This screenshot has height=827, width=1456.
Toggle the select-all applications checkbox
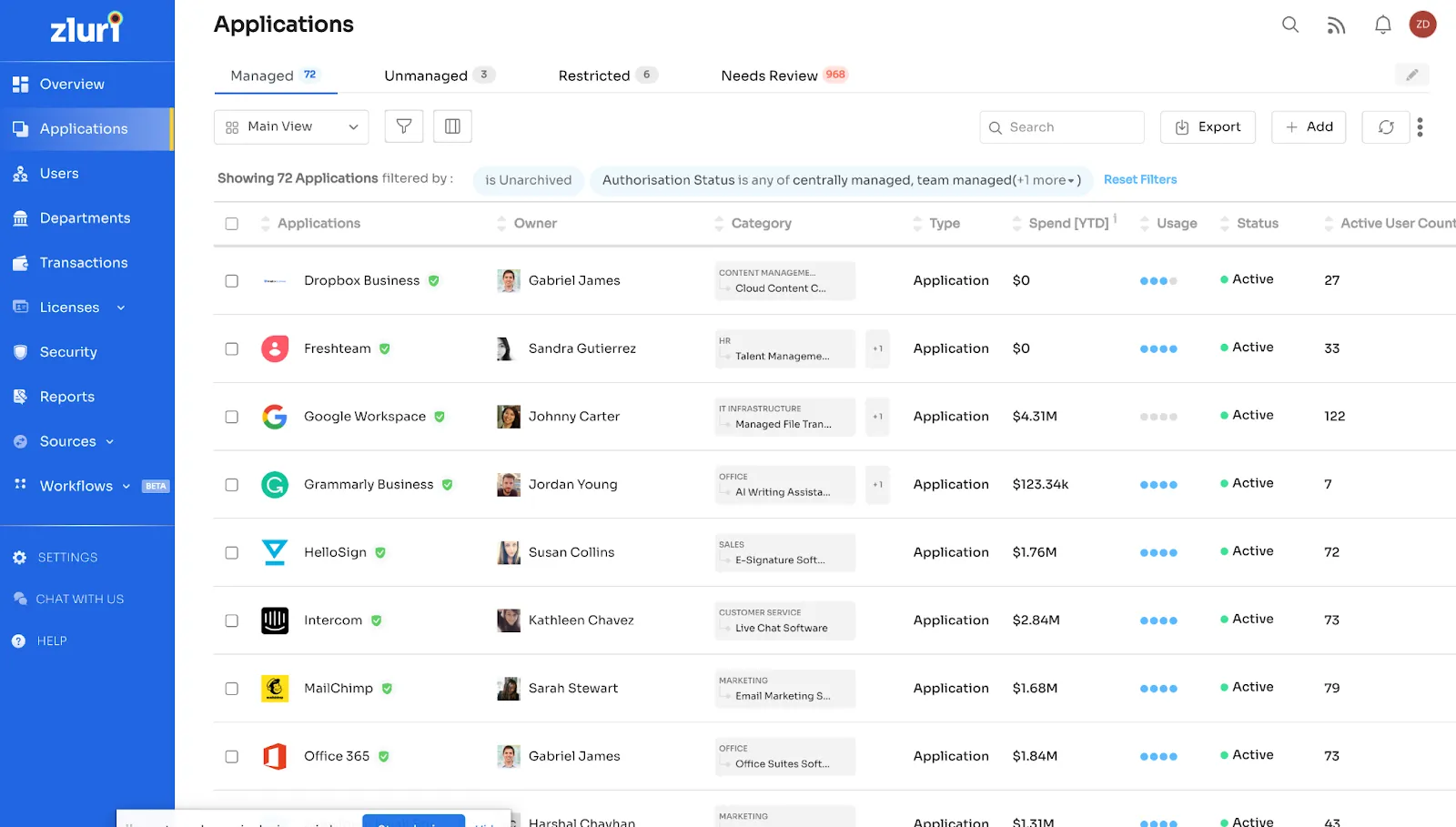click(232, 224)
